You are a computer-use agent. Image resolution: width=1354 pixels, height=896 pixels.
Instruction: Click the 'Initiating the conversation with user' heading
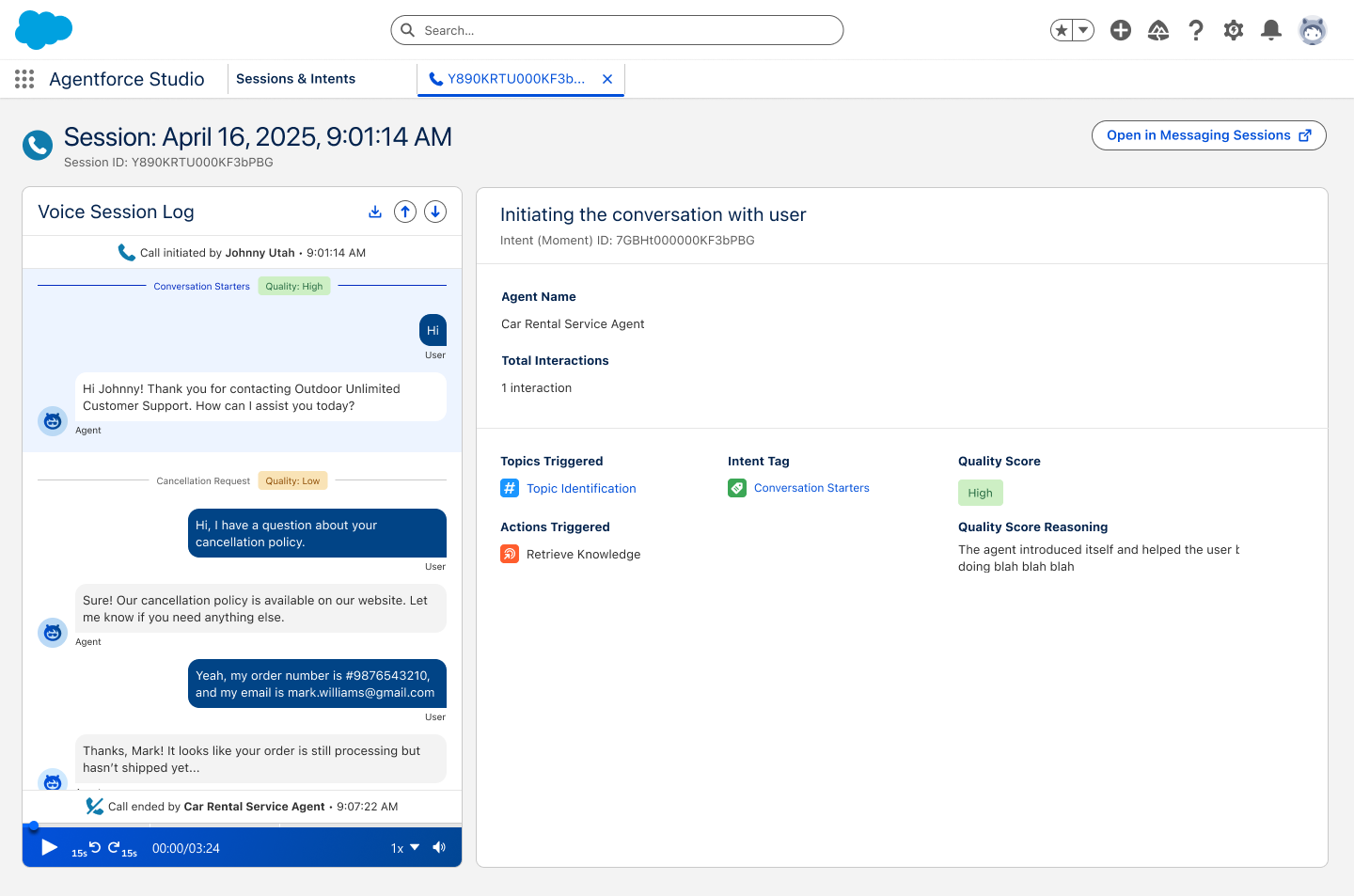click(653, 214)
